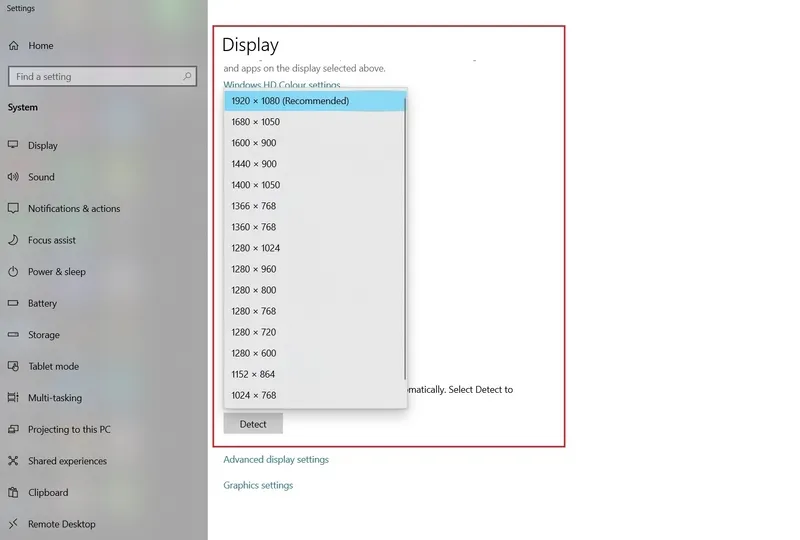Screen dimensions: 800x540
Task: Select the 1280 × 1024 resolution
Action: click(256, 248)
